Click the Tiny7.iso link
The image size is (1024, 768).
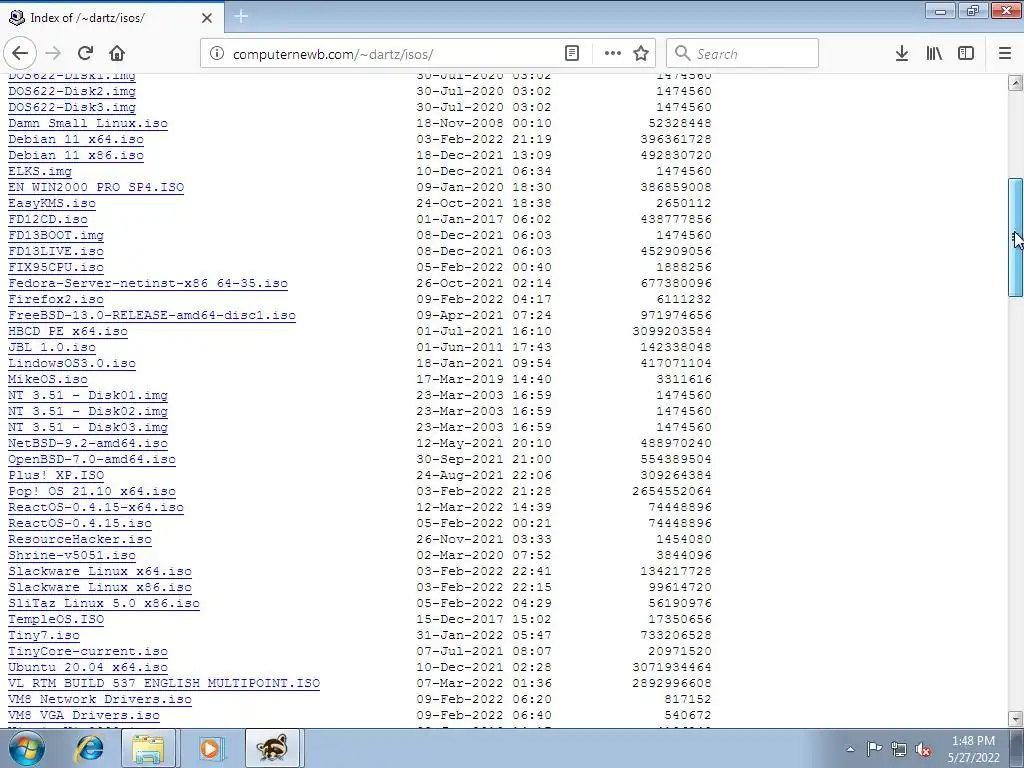44,635
